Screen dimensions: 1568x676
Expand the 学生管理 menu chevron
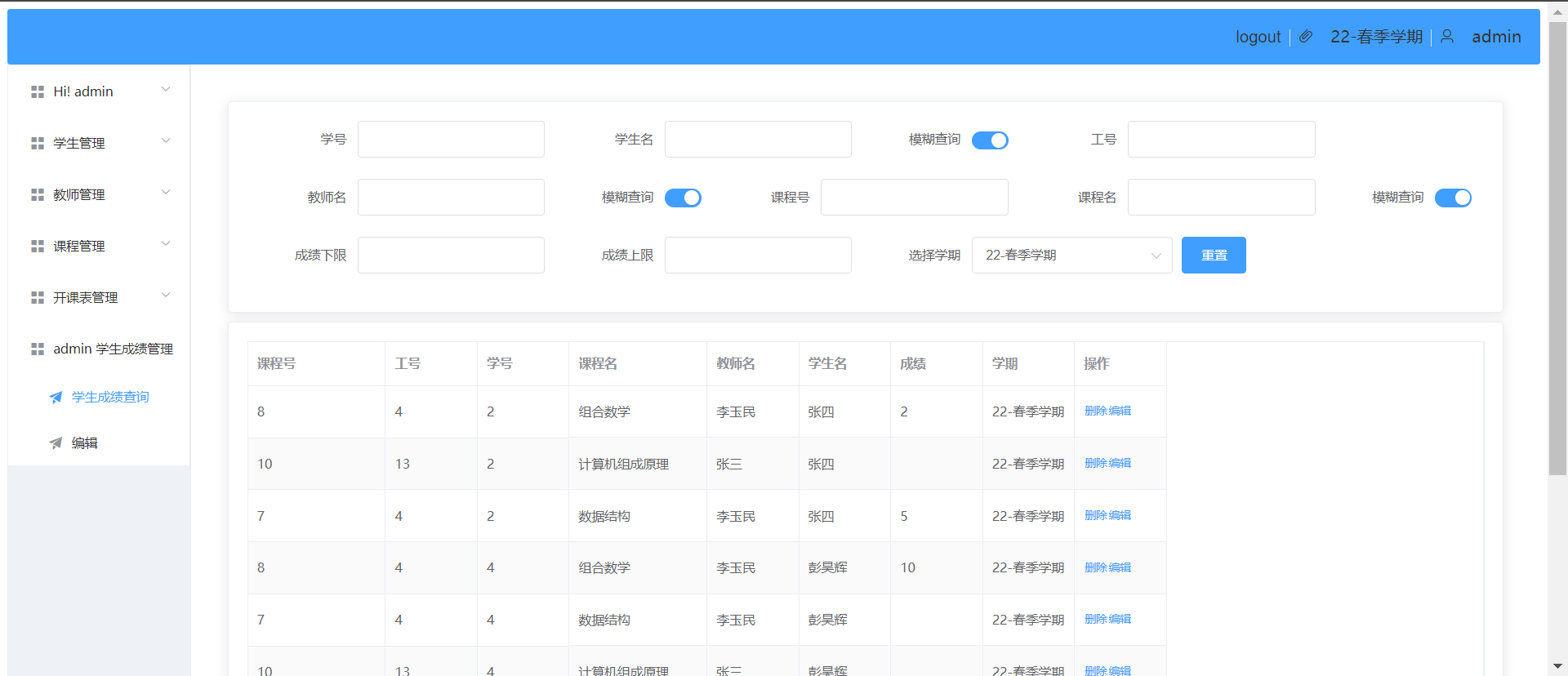coord(166,141)
